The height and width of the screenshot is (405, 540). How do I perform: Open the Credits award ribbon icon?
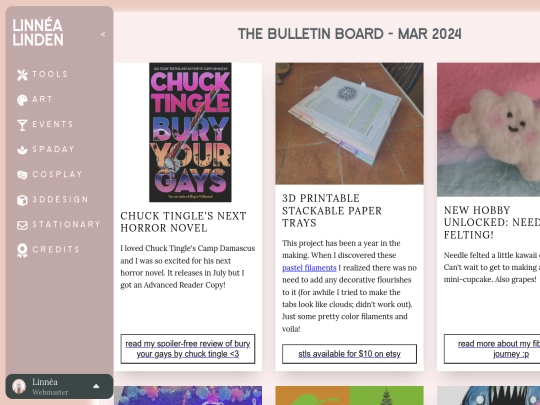pos(22,250)
